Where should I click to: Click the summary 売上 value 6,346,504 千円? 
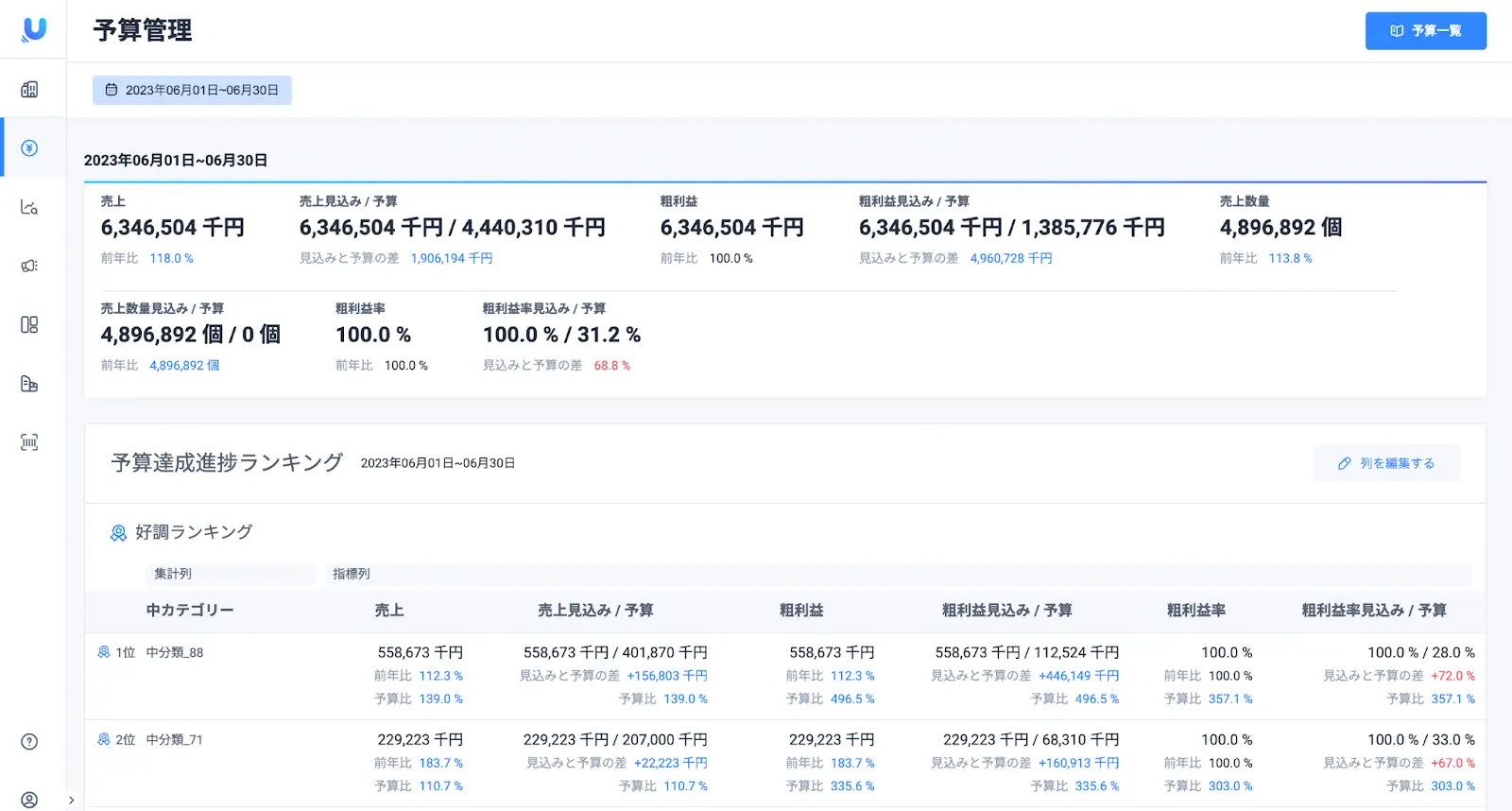pyautogui.click(x=173, y=228)
